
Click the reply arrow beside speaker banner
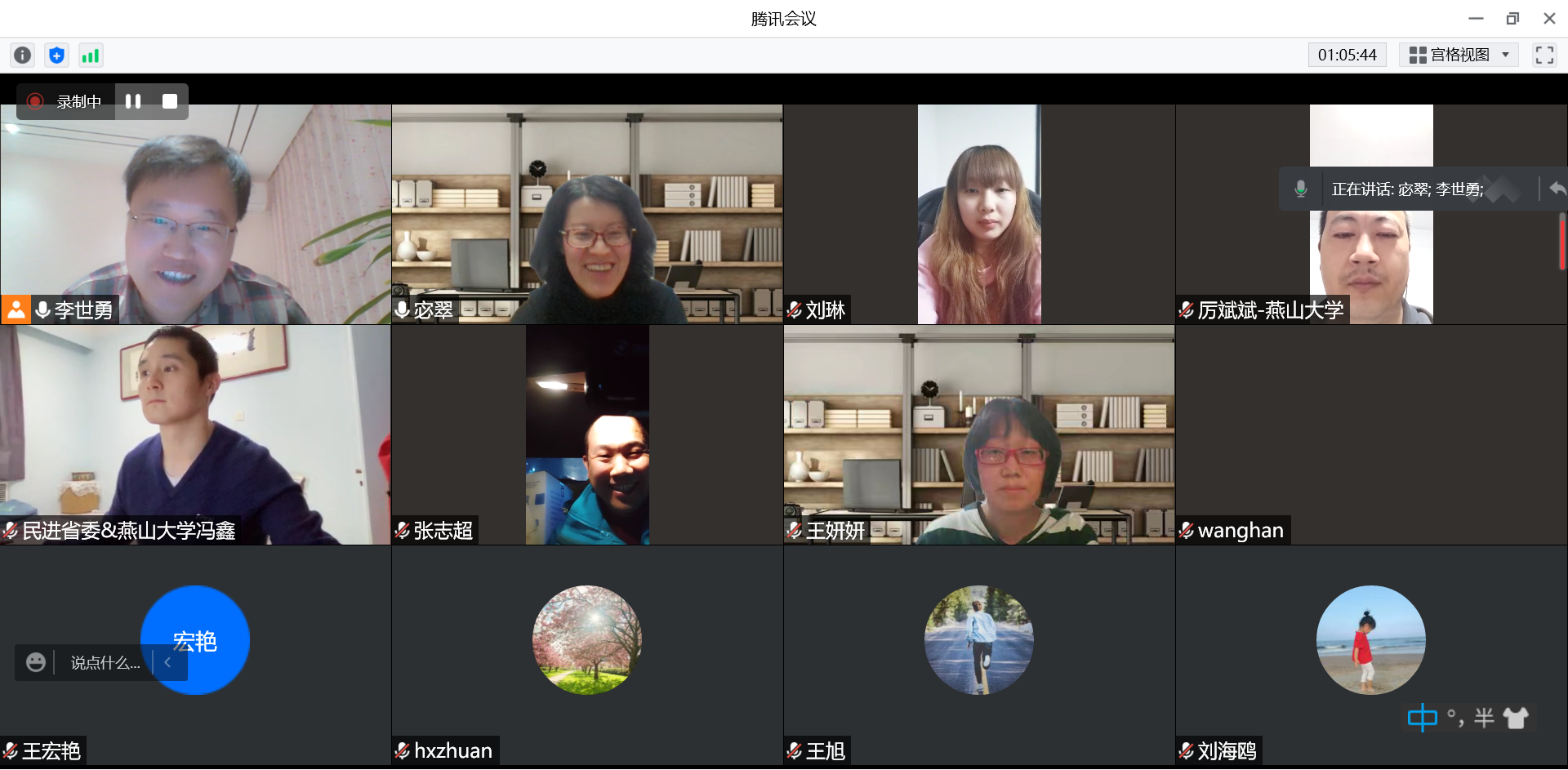pos(1557,189)
